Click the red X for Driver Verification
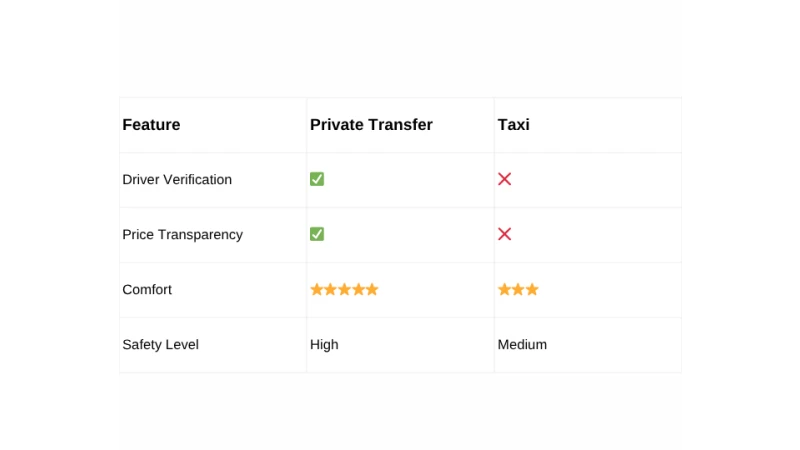The image size is (800, 450). pos(505,179)
